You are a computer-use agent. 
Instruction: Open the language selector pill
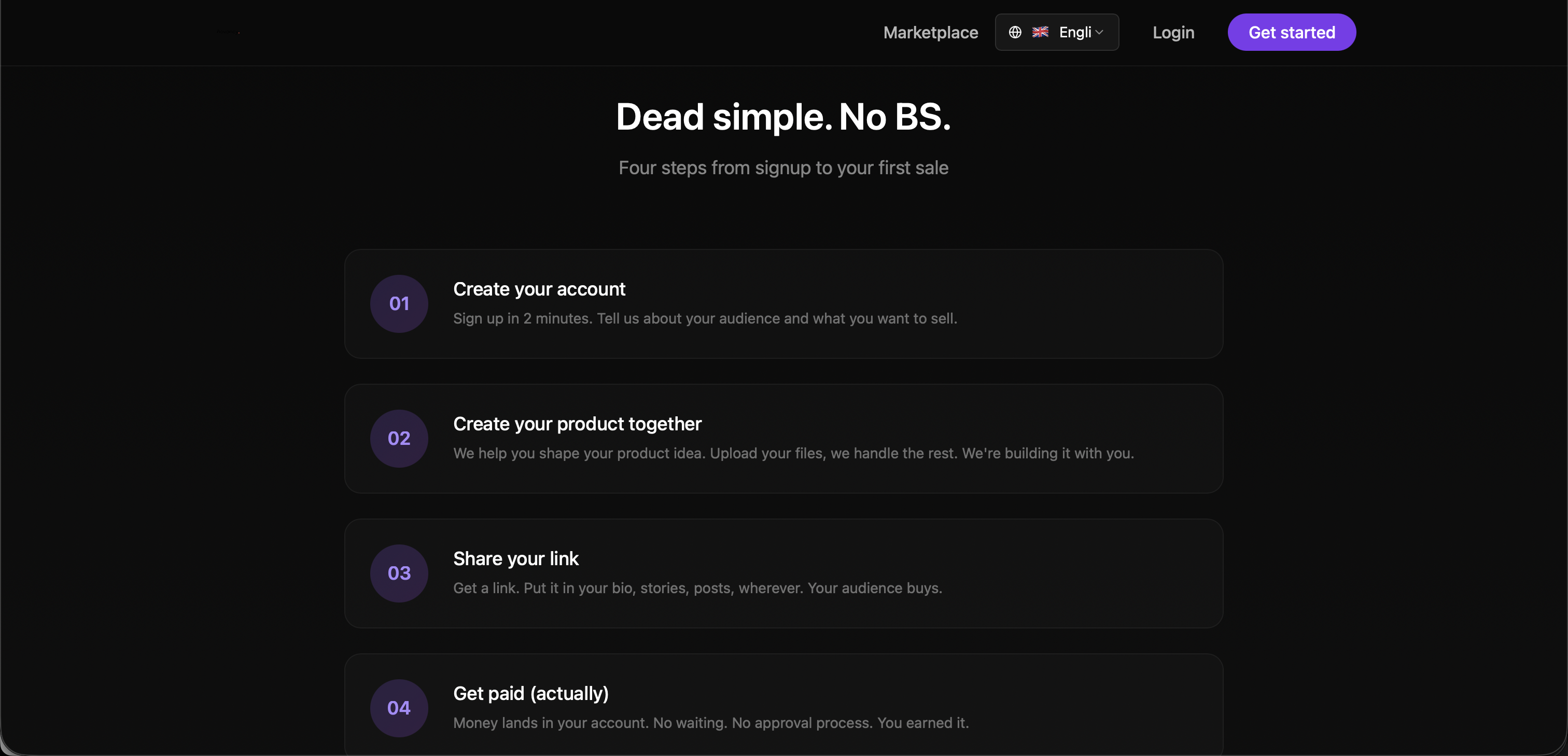coord(1057,32)
